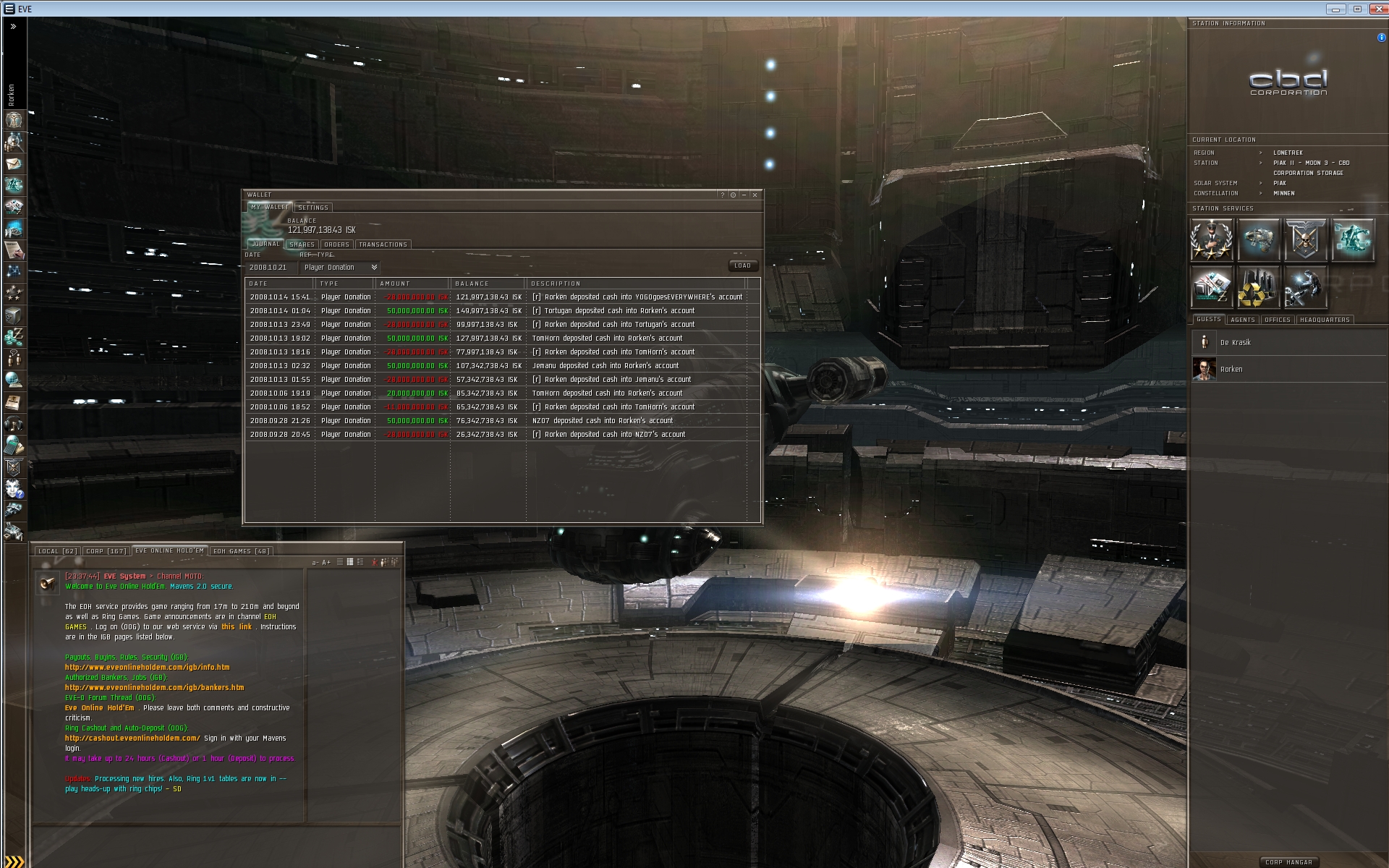Open the character sheet icon in sidebar
Image resolution: width=1389 pixels, height=868 pixels.
click(x=14, y=120)
